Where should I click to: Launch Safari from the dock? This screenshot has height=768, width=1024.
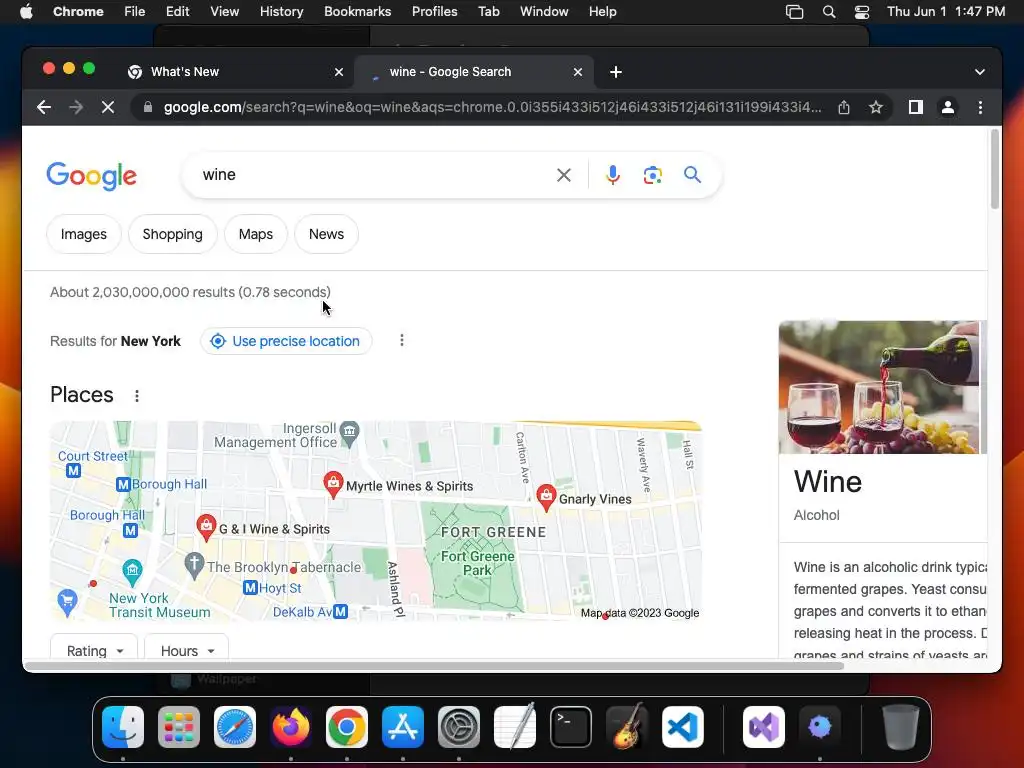[234, 727]
